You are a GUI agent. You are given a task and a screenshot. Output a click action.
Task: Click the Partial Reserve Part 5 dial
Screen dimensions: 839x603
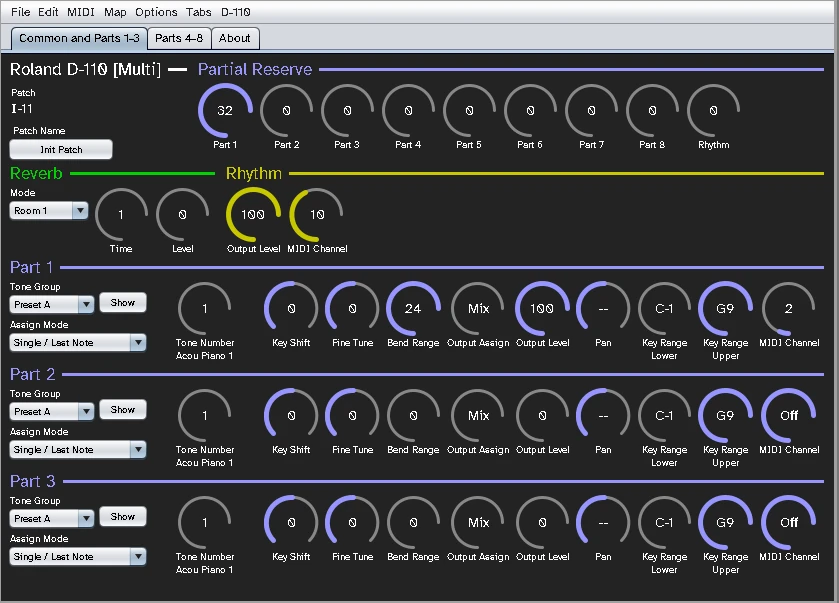[x=469, y=110]
